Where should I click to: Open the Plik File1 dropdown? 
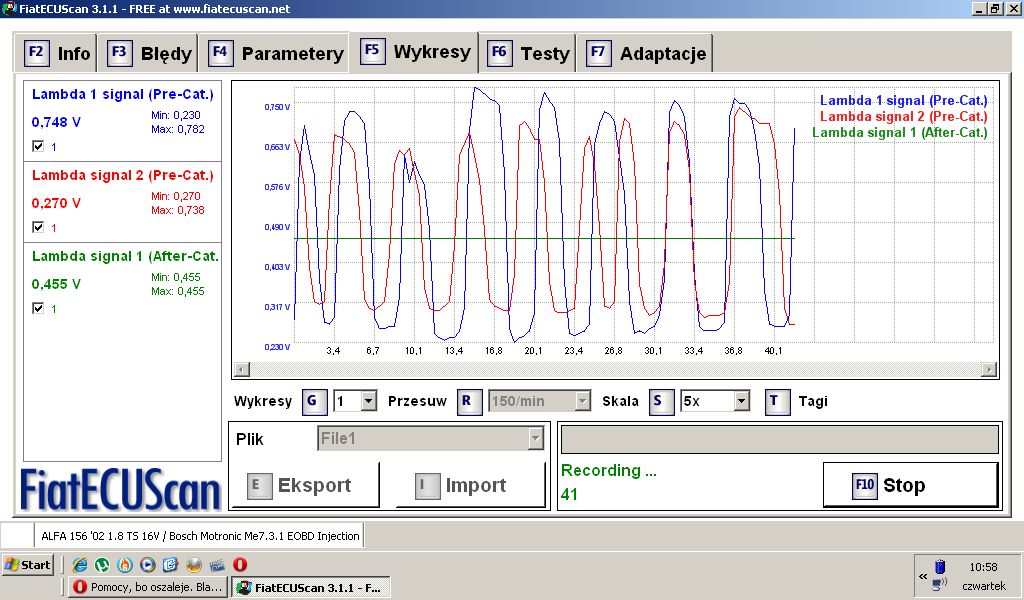pyautogui.click(x=536, y=438)
